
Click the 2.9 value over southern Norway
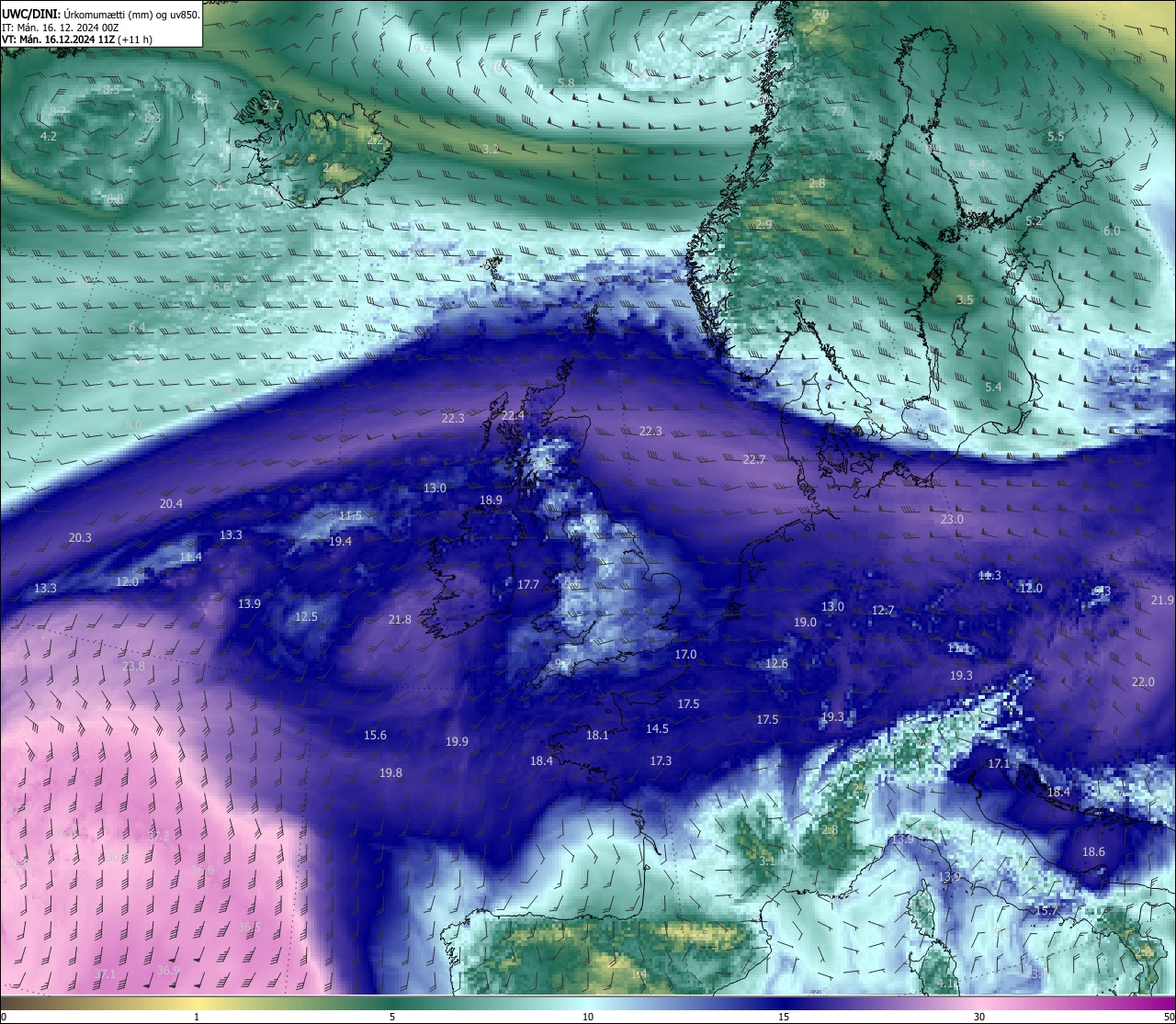(763, 224)
